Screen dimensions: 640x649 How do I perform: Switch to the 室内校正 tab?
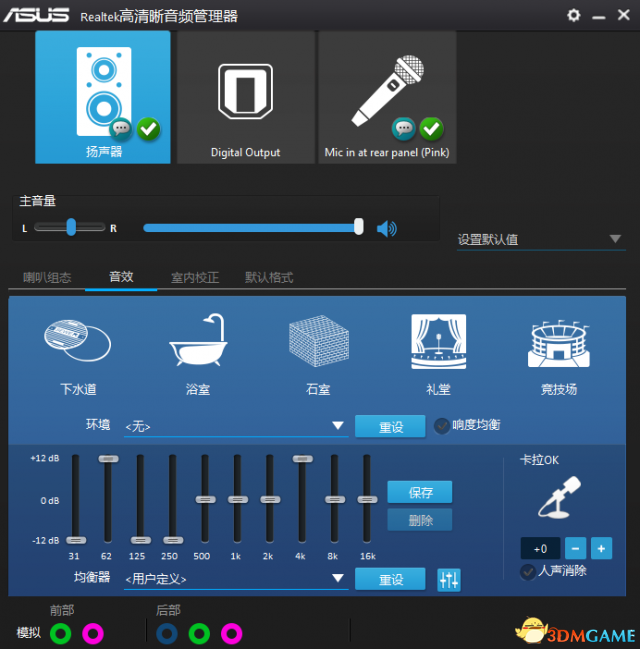[x=195, y=277]
